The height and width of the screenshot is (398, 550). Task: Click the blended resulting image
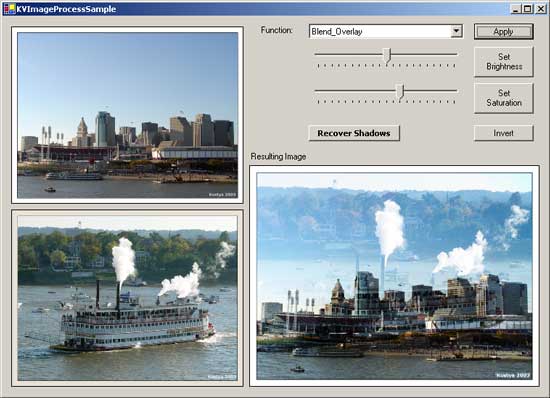(x=394, y=276)
